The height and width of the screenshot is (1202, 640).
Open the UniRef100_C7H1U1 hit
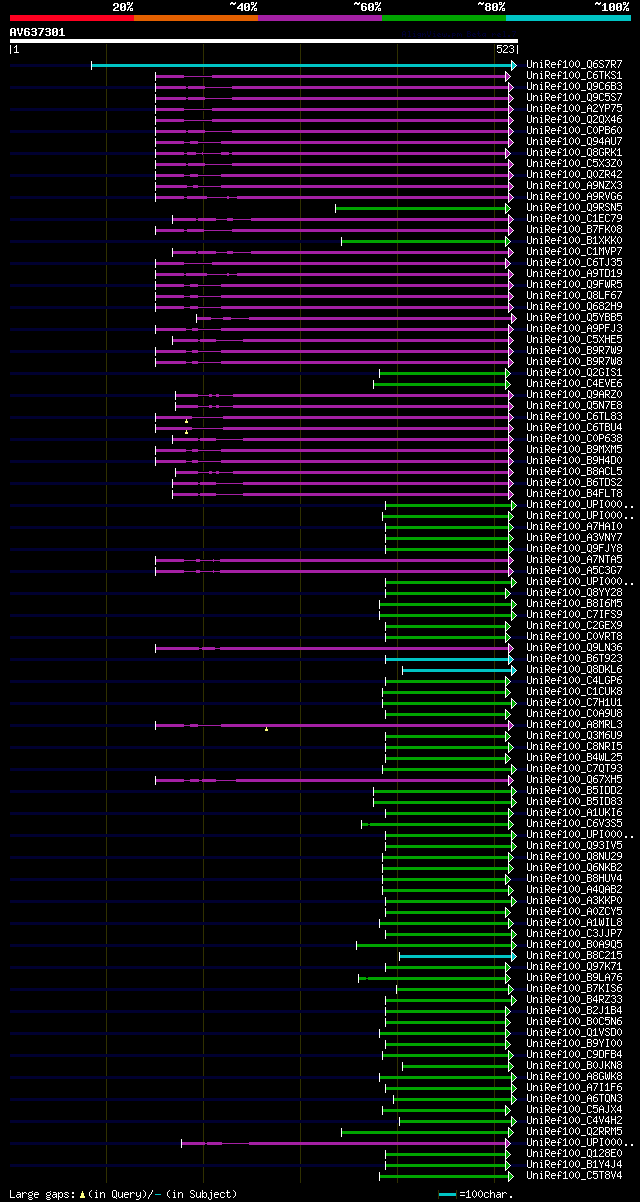(574, 703)
